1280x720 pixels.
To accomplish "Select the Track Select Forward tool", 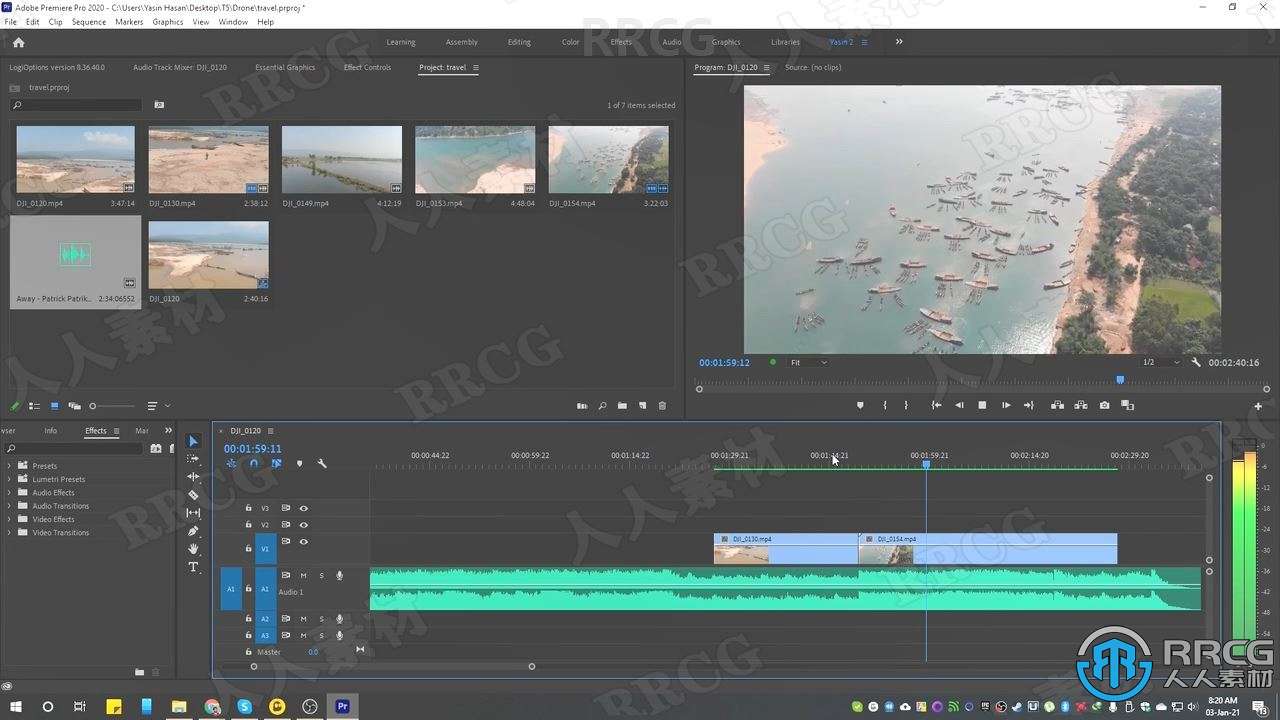I will tap(193, 459).
